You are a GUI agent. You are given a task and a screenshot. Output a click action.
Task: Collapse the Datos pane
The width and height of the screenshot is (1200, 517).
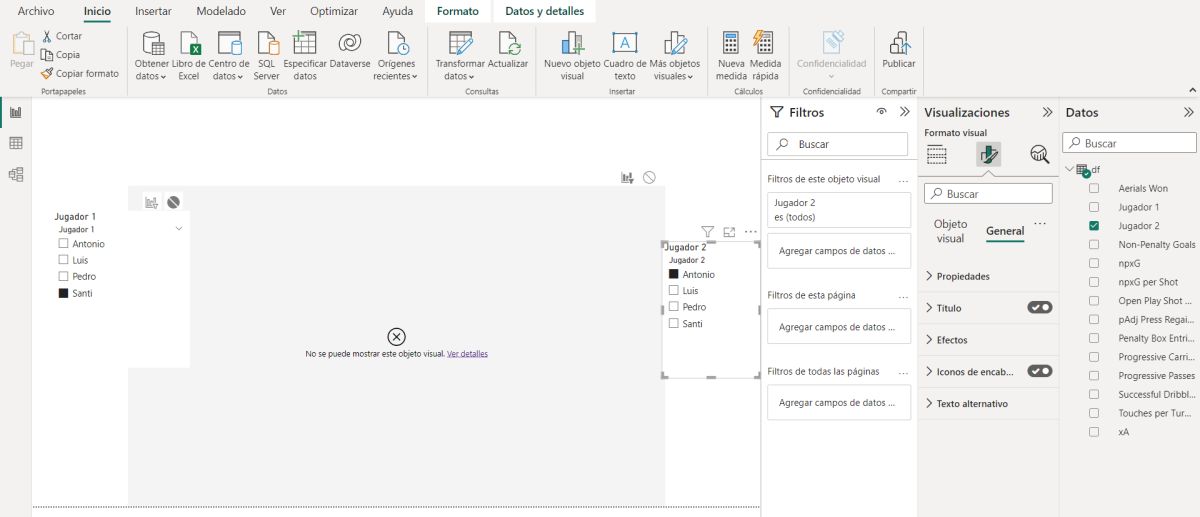pos(1189,113)
